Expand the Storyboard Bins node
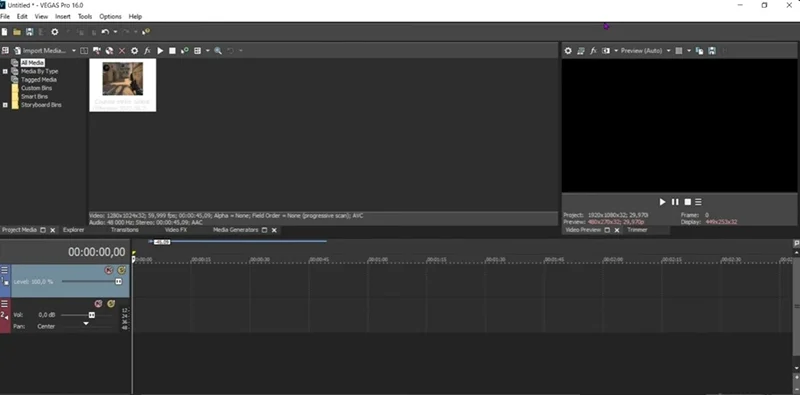The width and height of the screenshot is (800, 395). click(x=5, y=105)
